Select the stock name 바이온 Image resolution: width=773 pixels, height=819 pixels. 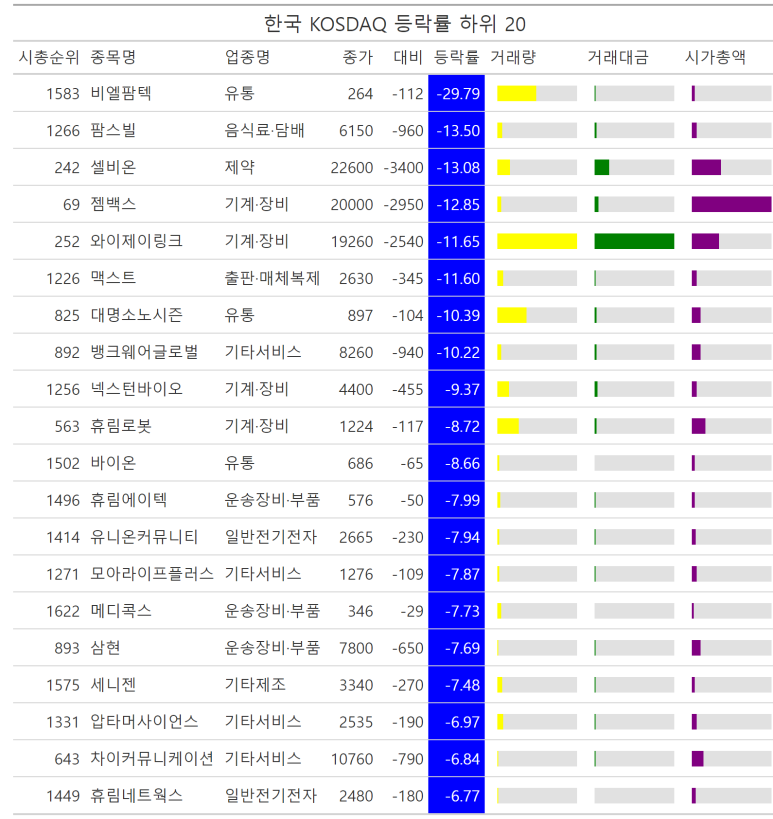tap(113, 463)
